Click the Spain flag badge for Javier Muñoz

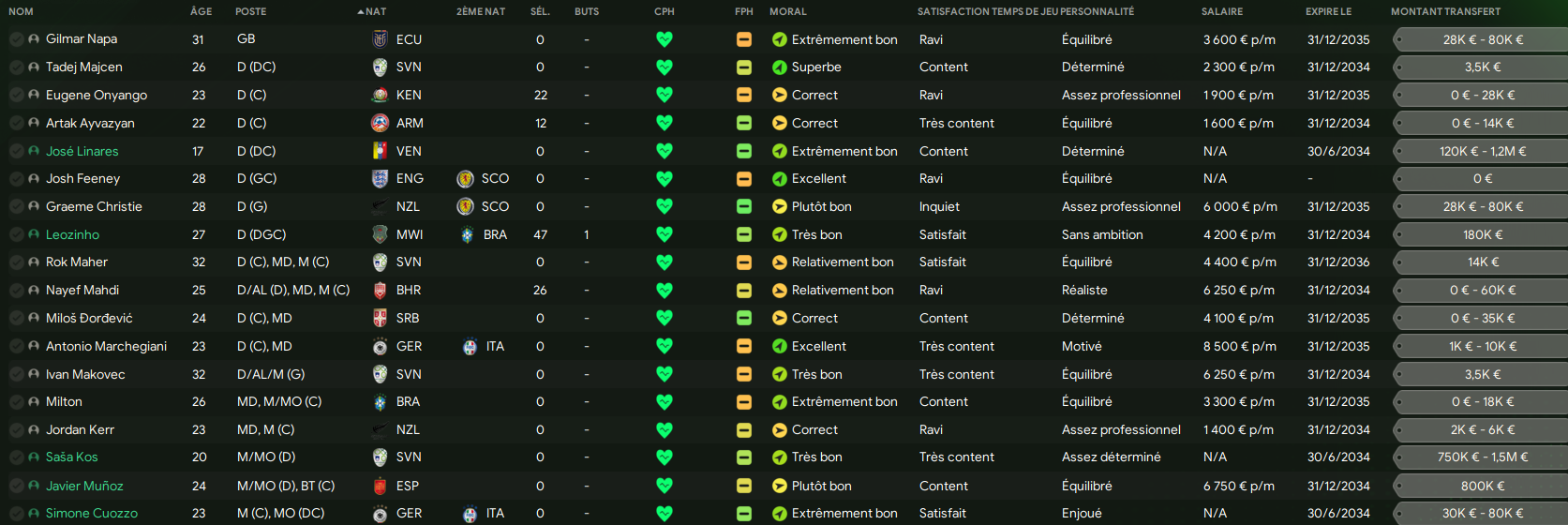coord(380,487)
